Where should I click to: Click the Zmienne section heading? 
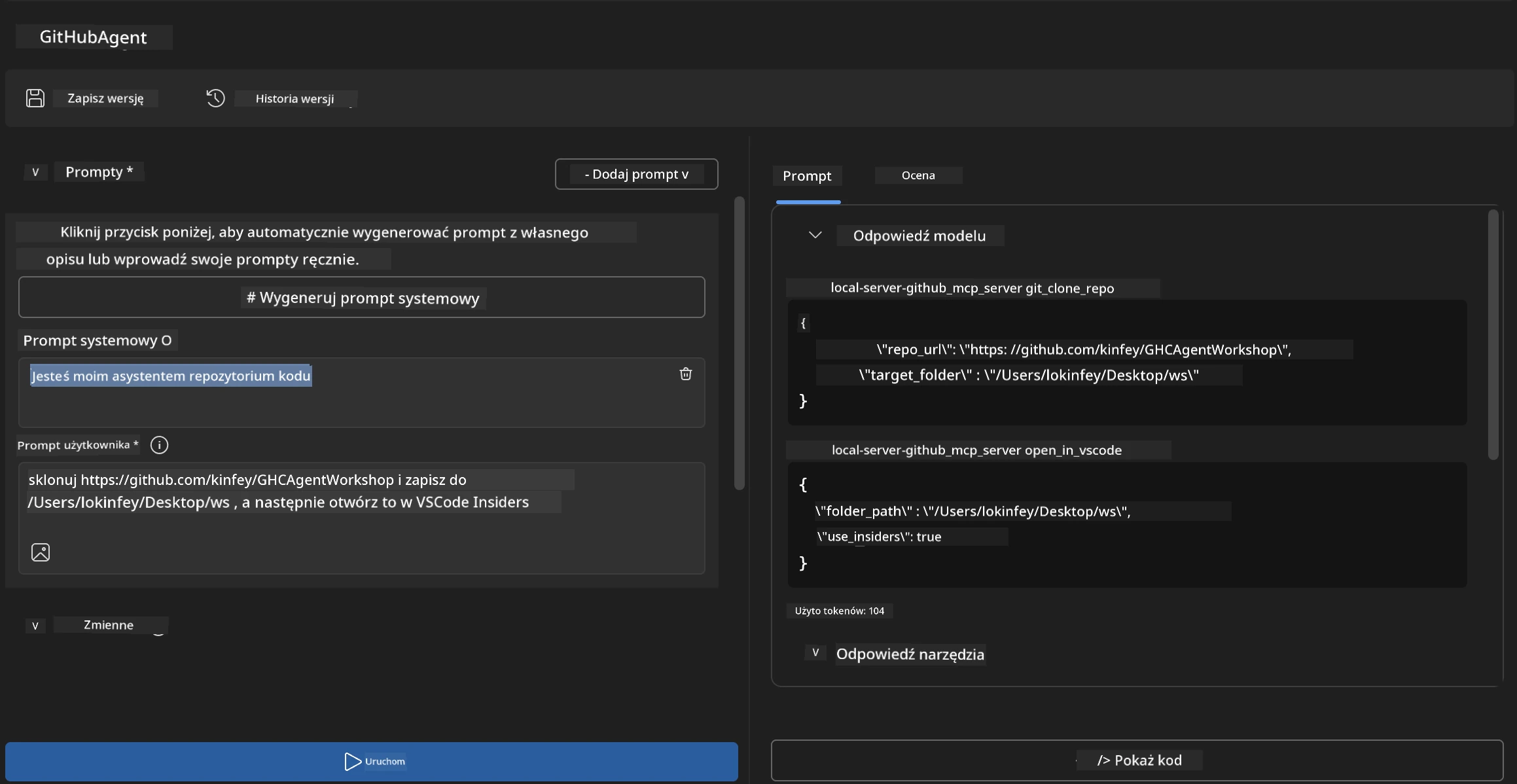[109, 625]
